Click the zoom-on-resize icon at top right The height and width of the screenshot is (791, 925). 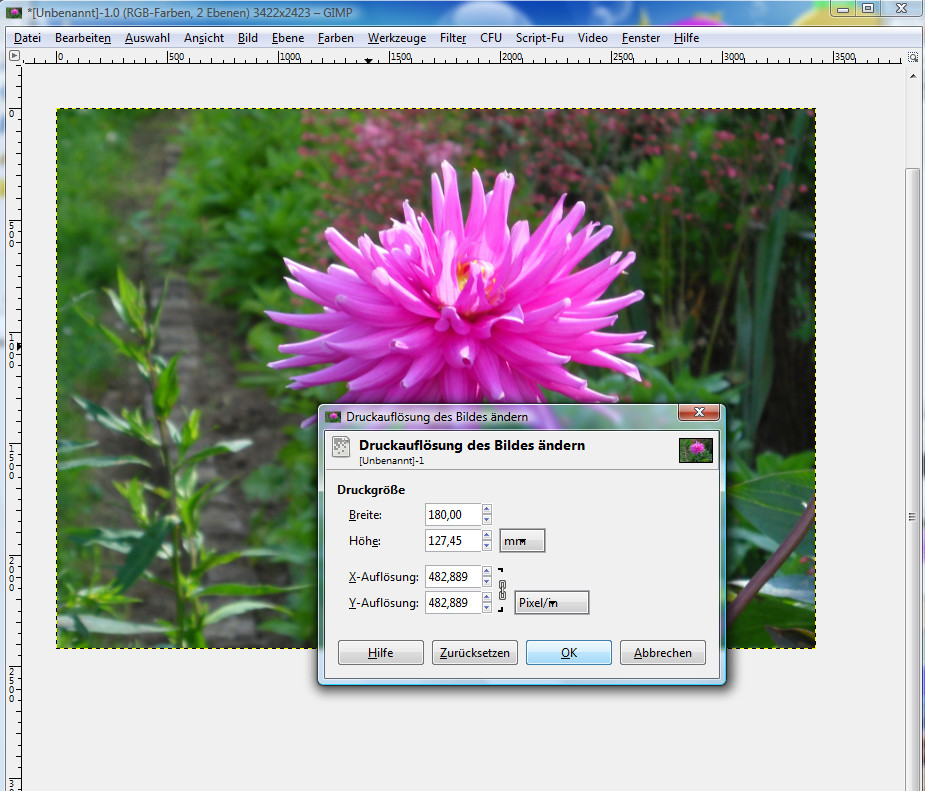tap(913, 56)
